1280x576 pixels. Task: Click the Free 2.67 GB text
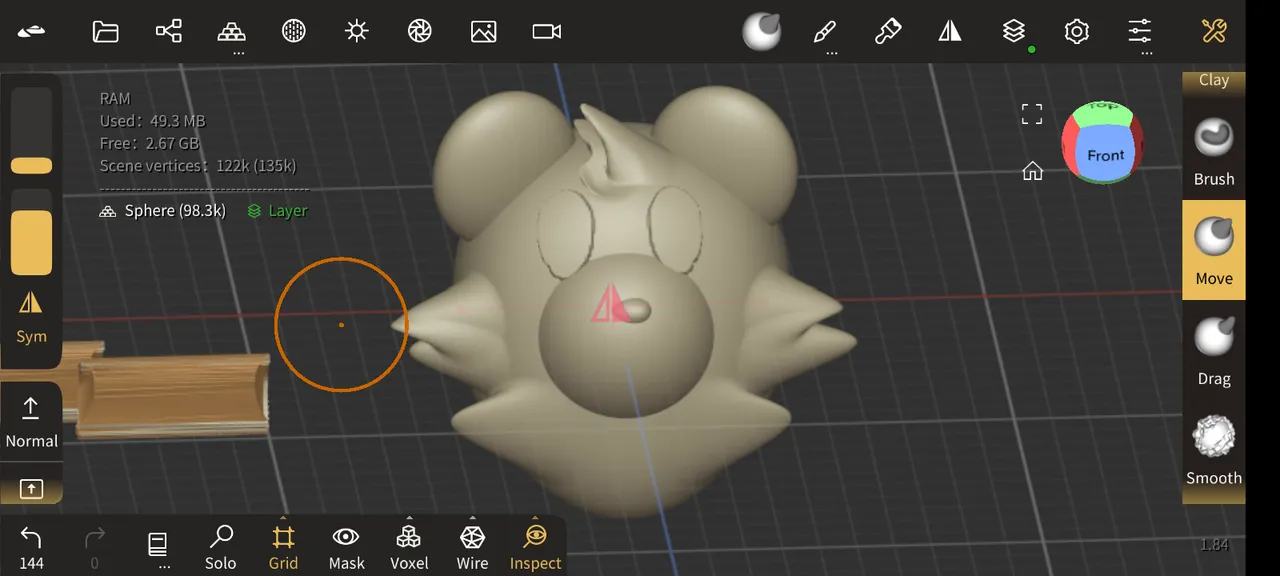coord(148,144)
